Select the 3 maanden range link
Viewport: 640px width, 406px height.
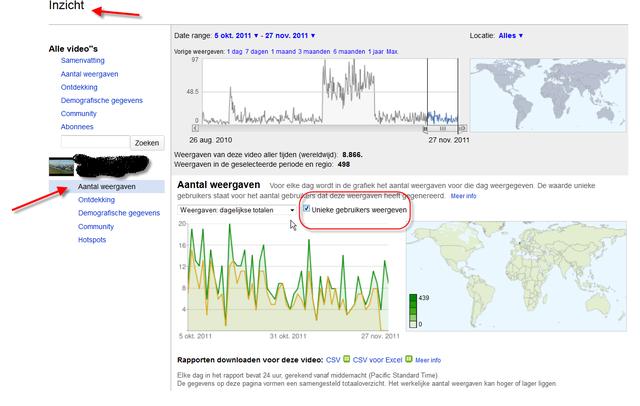coord(314,51)
